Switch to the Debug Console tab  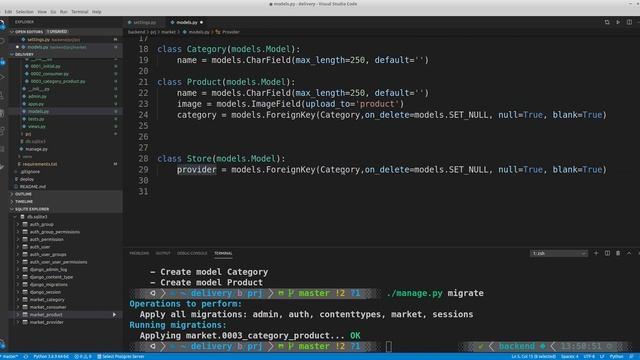pyautogui.click(x=192, y=253)
